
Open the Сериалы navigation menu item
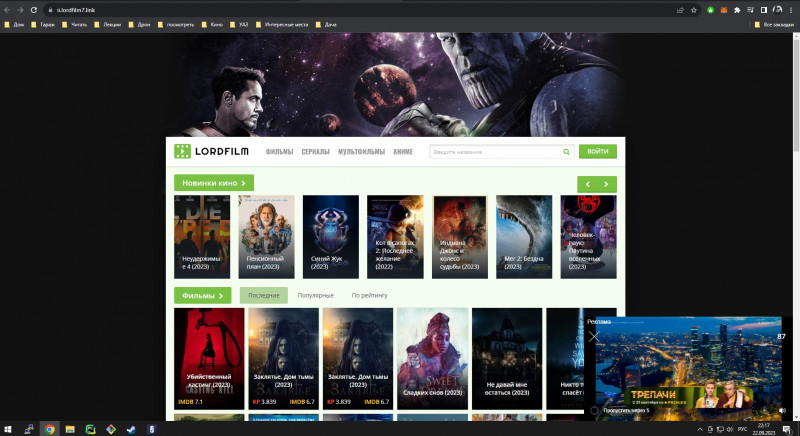315,152
